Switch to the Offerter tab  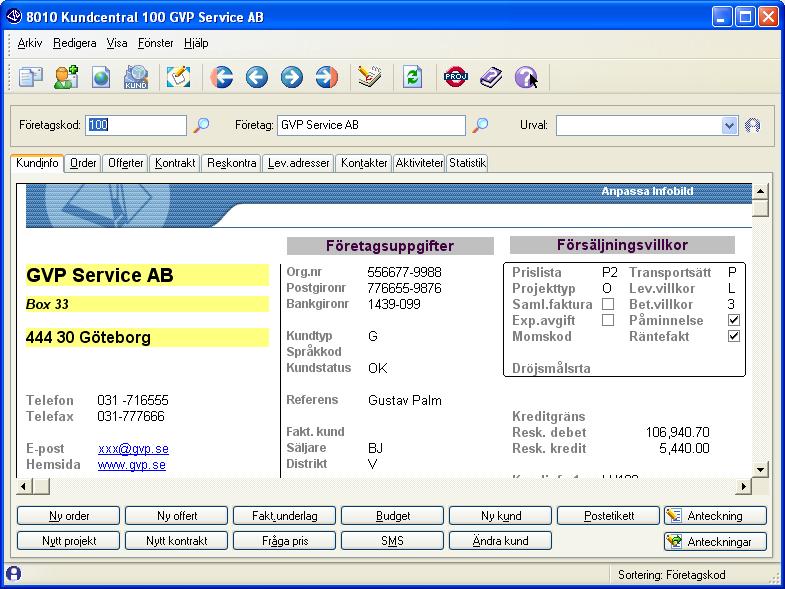pos(126,163)
